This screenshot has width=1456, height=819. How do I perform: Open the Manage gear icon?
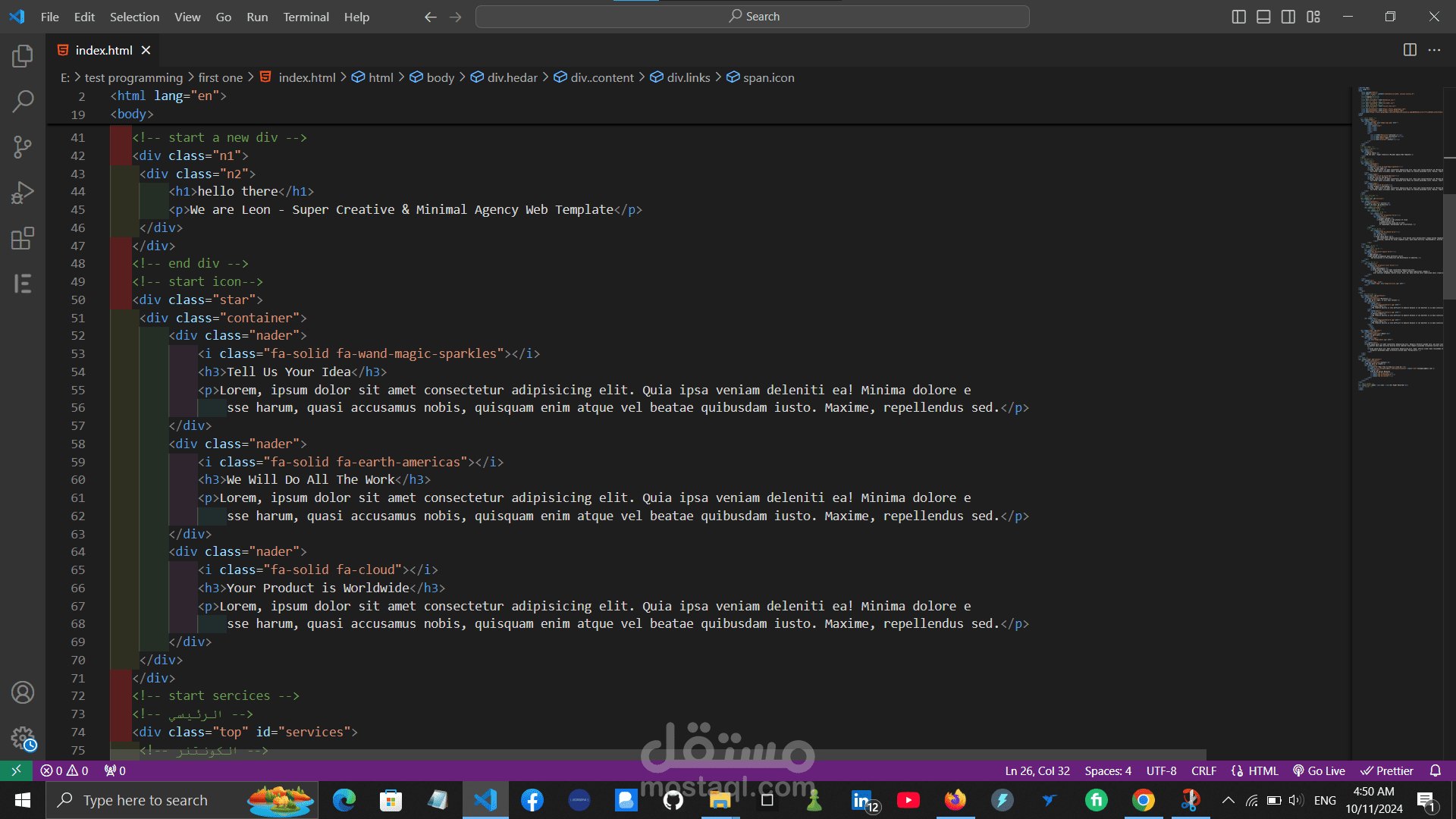point(23,738)
